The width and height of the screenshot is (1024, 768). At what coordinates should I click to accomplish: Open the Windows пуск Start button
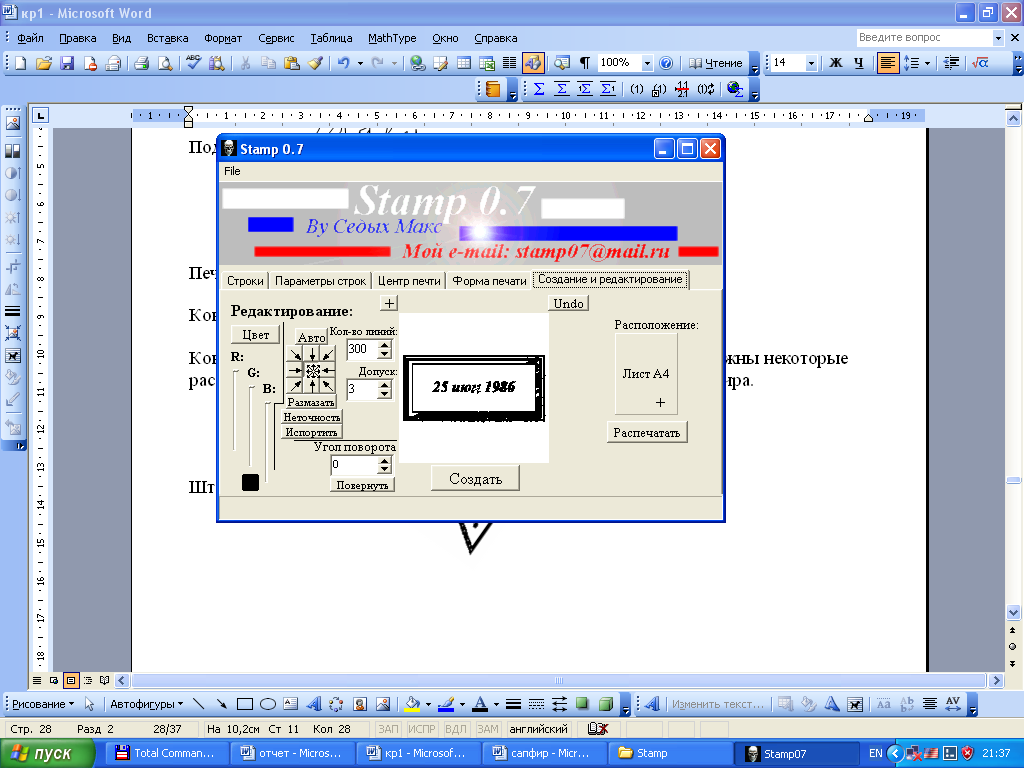click(46, 754)
